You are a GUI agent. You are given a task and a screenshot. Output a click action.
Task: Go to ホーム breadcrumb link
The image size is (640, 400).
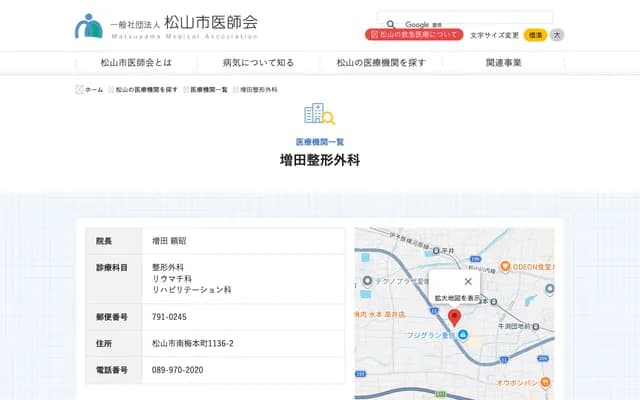93,90
